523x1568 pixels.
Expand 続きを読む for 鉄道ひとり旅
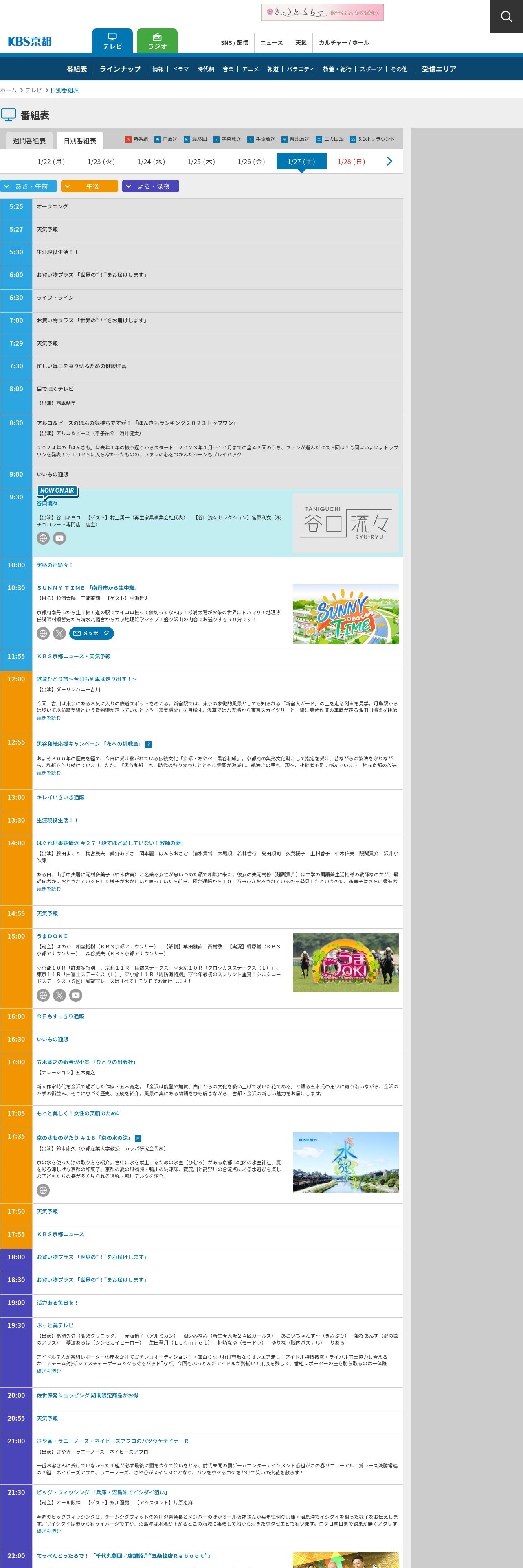click(49, 718)
